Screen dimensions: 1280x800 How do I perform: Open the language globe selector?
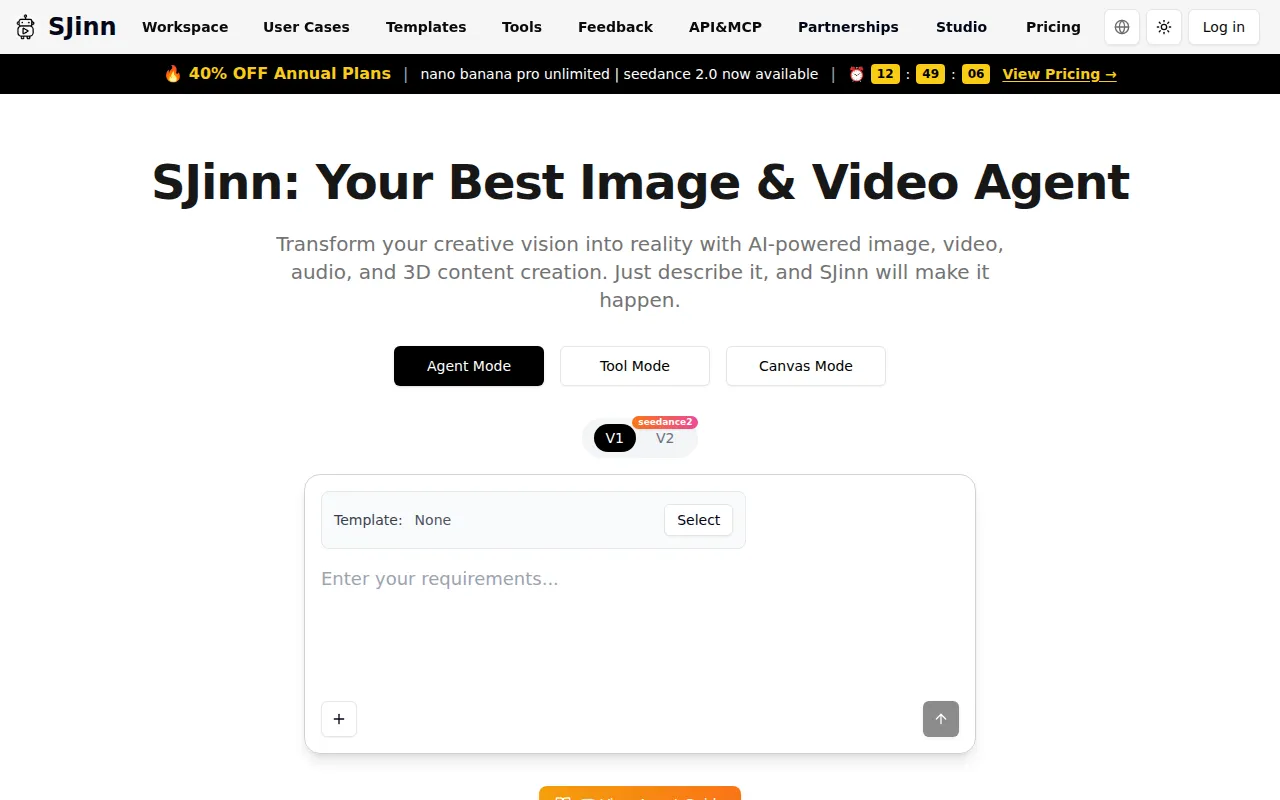1122,27
